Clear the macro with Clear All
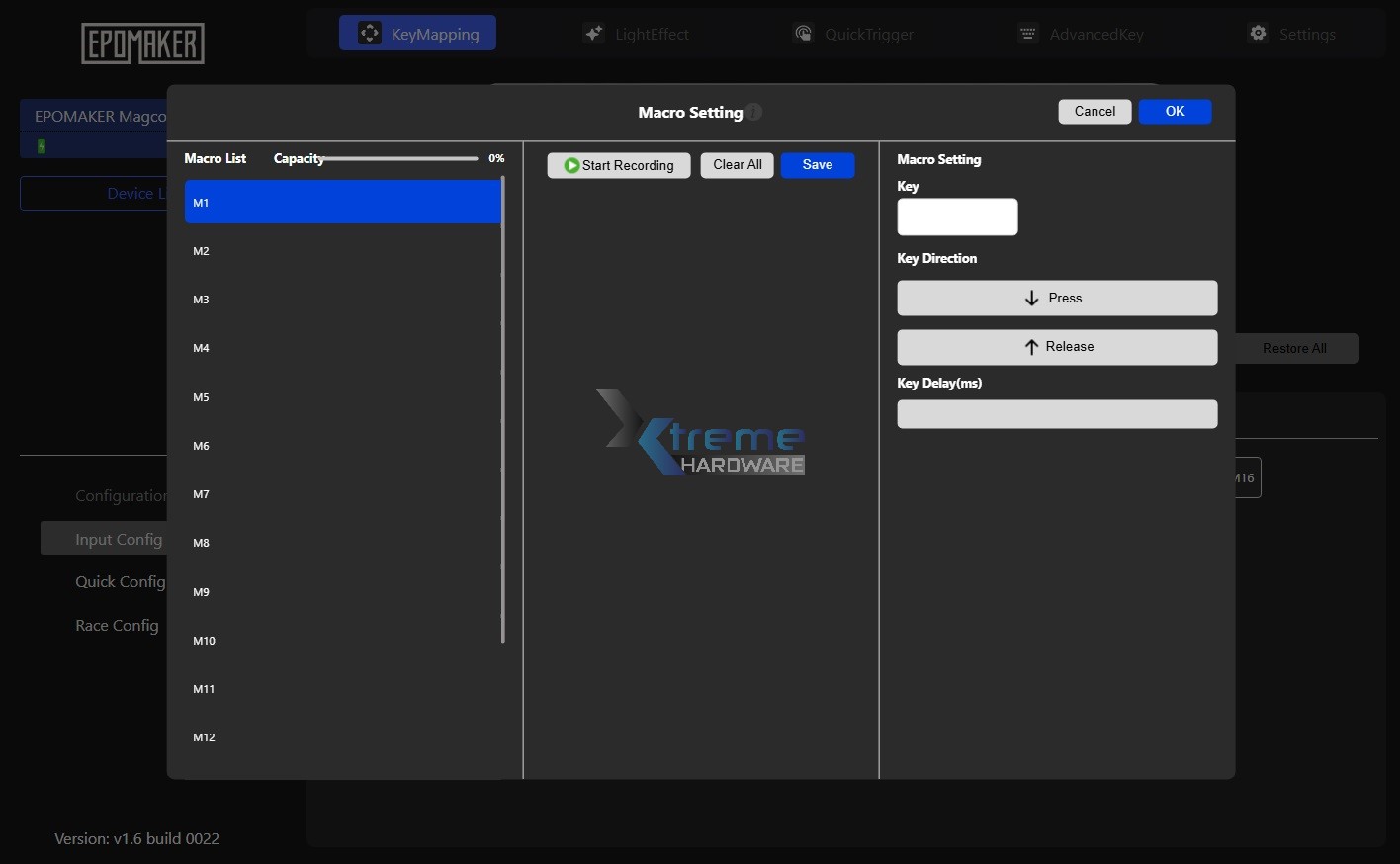Screen dimensions: 1400x864 pos(737,165)
